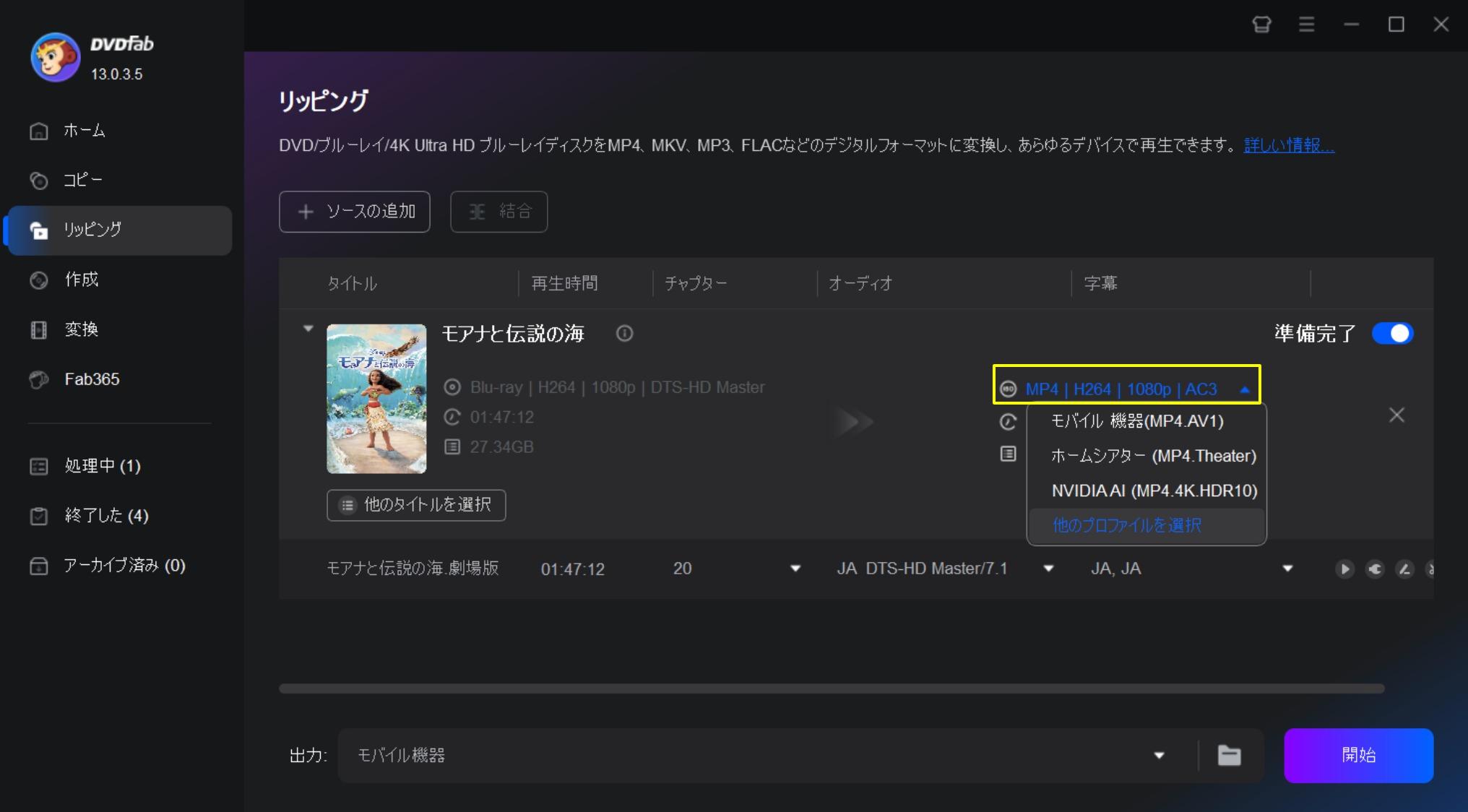Image resolution: width=1468 pixels, height=812 pixels.
Task: Click the 開始 start button
Action: tap(1358, 756)
